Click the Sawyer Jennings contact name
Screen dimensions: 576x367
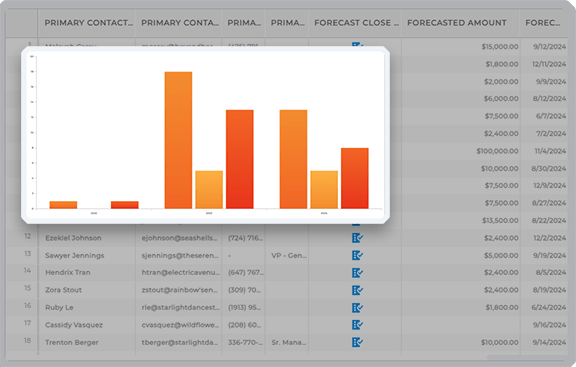click(x=75, y=255)
